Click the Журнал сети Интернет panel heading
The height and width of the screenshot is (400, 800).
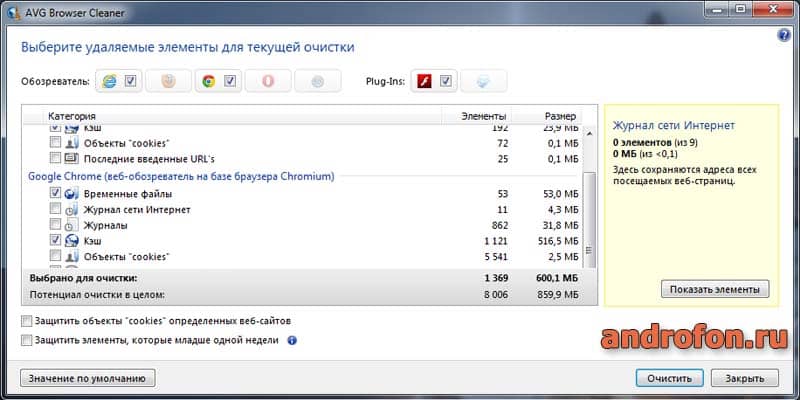point(673,126)
